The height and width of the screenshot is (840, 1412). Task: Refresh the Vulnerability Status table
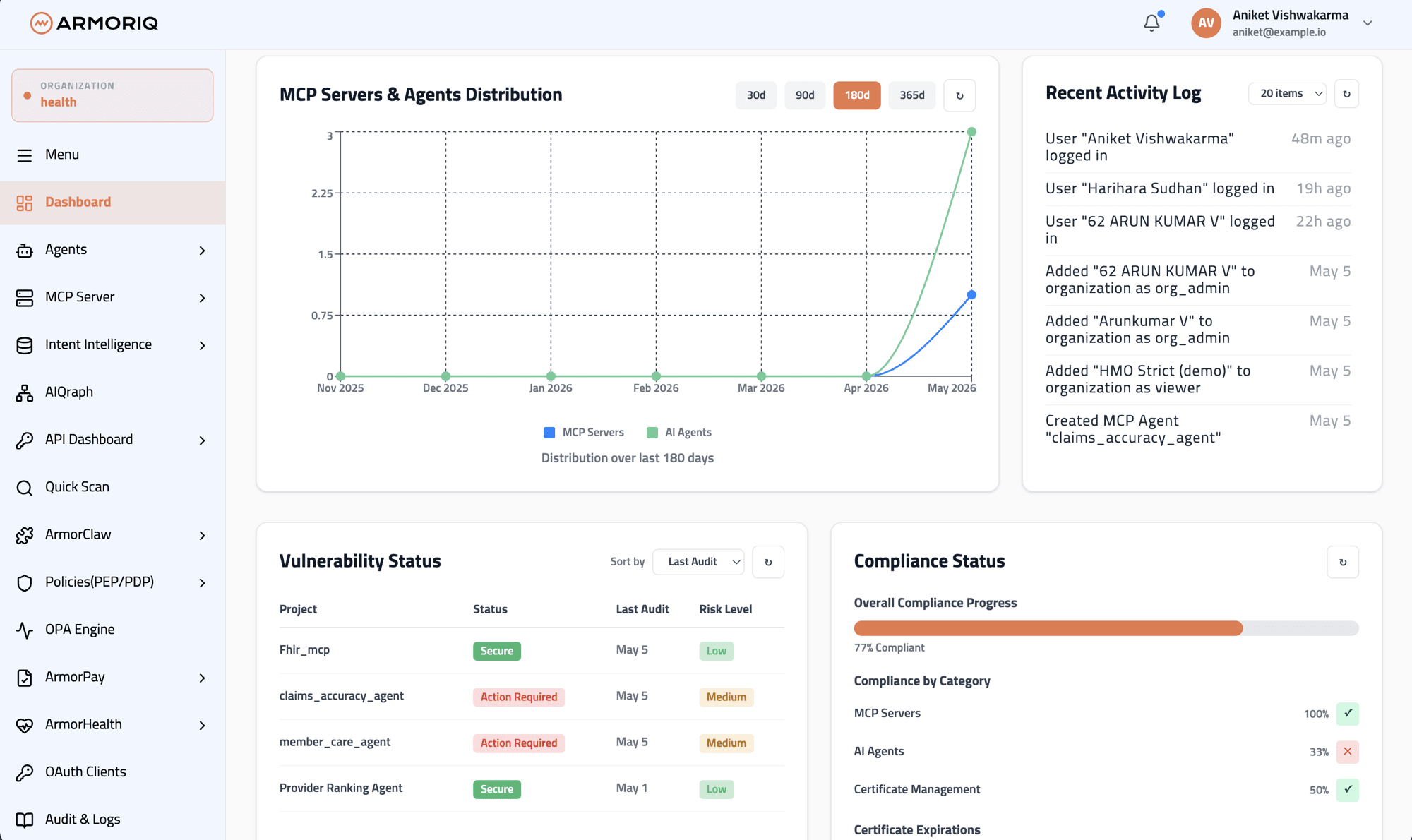[x=768, y=562]
